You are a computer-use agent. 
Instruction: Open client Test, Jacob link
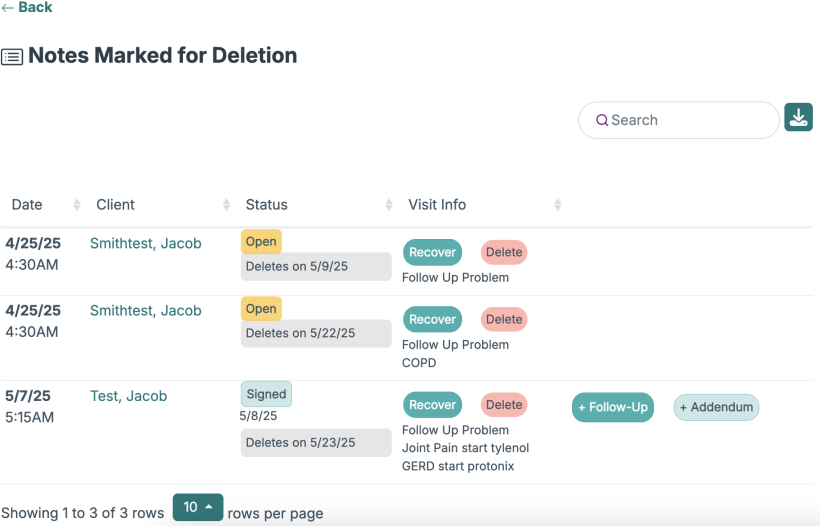tap(128, 396)
